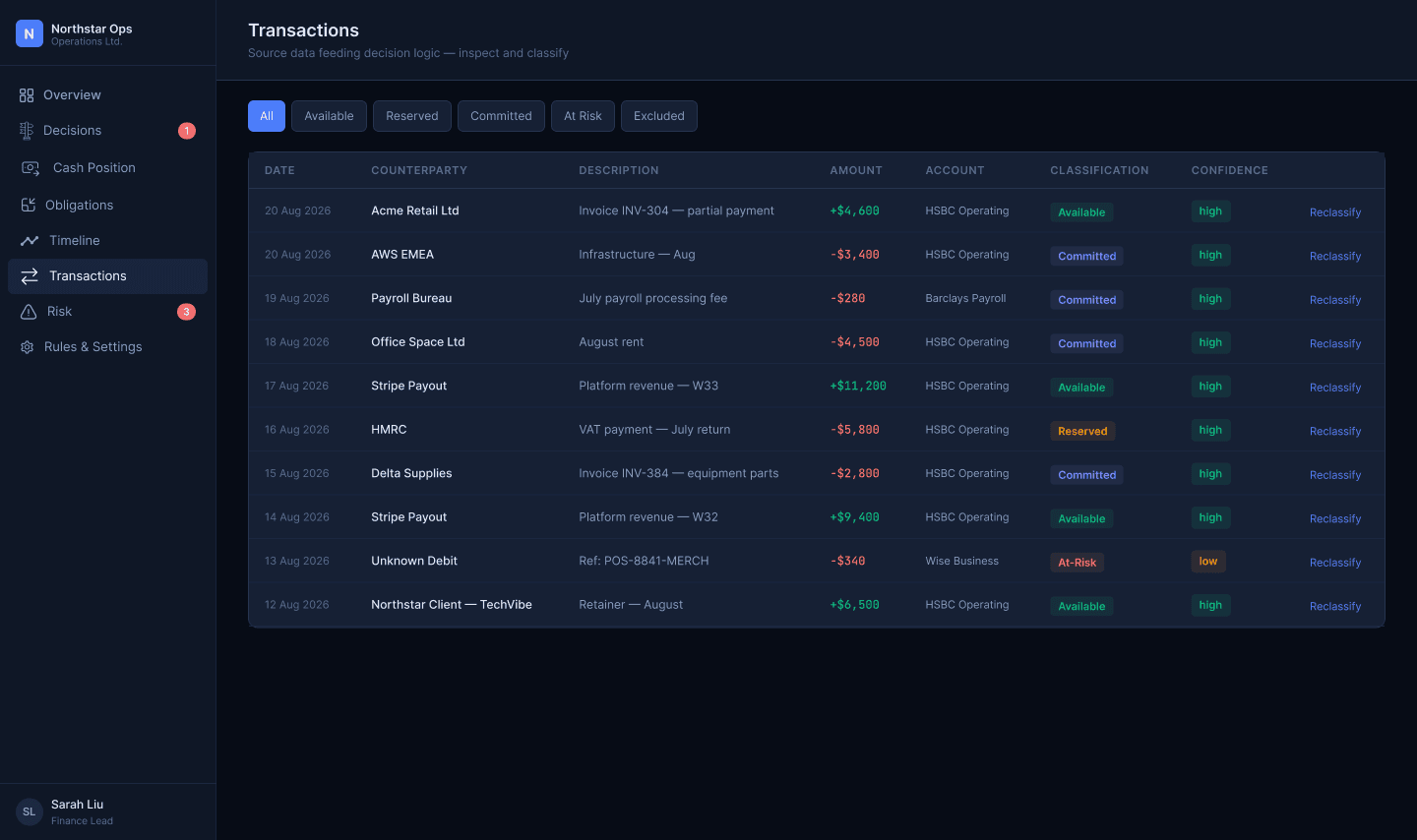
Task: Click 'Platform revenue — W33' description
Action: point(648,386)
